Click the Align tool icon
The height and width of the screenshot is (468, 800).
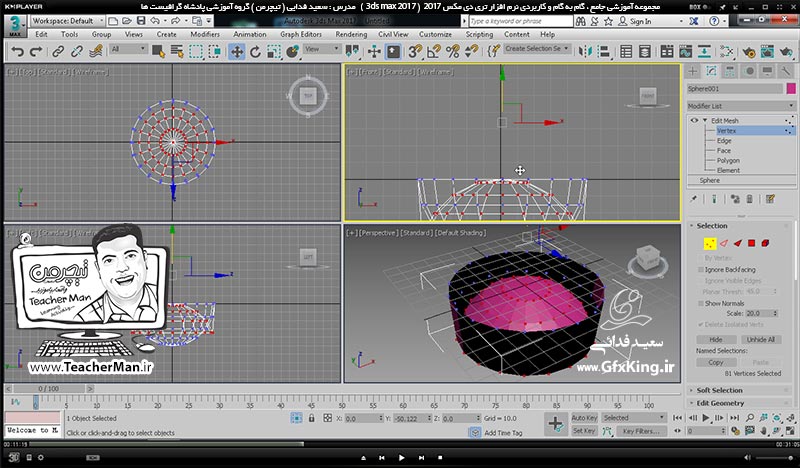coord(604,52)
